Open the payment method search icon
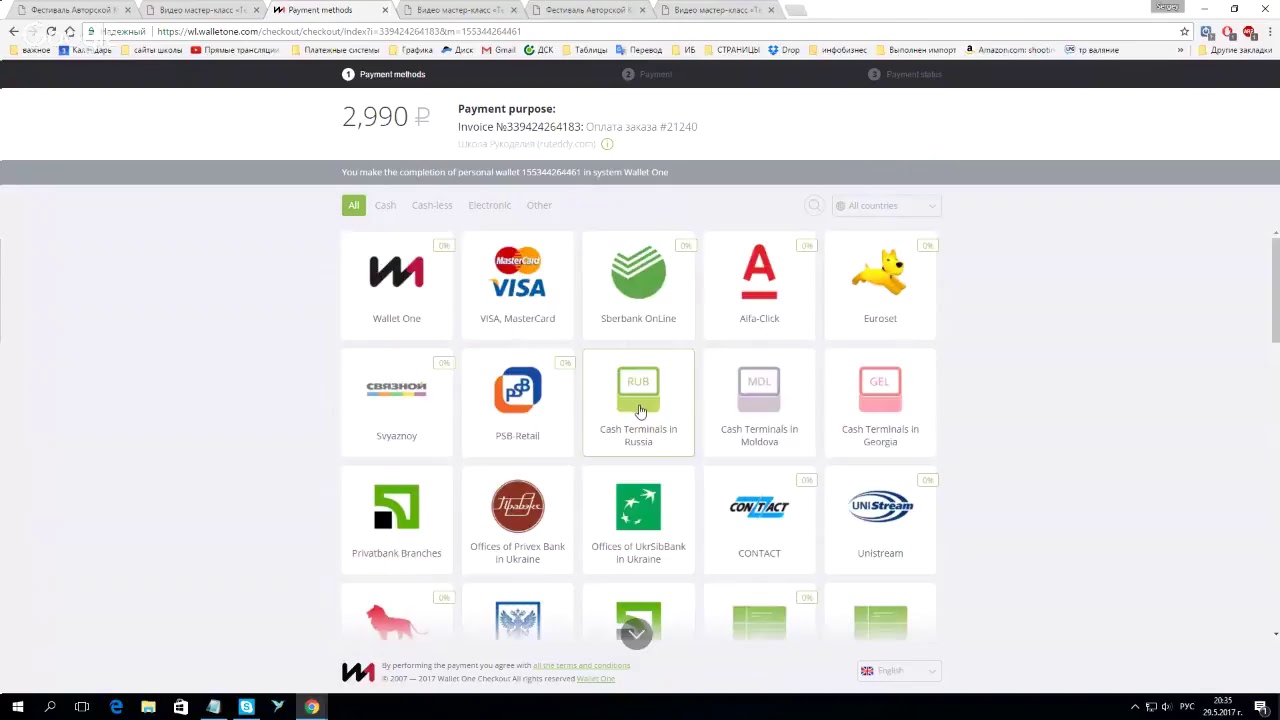1280x720 pixels. [814, 205]
